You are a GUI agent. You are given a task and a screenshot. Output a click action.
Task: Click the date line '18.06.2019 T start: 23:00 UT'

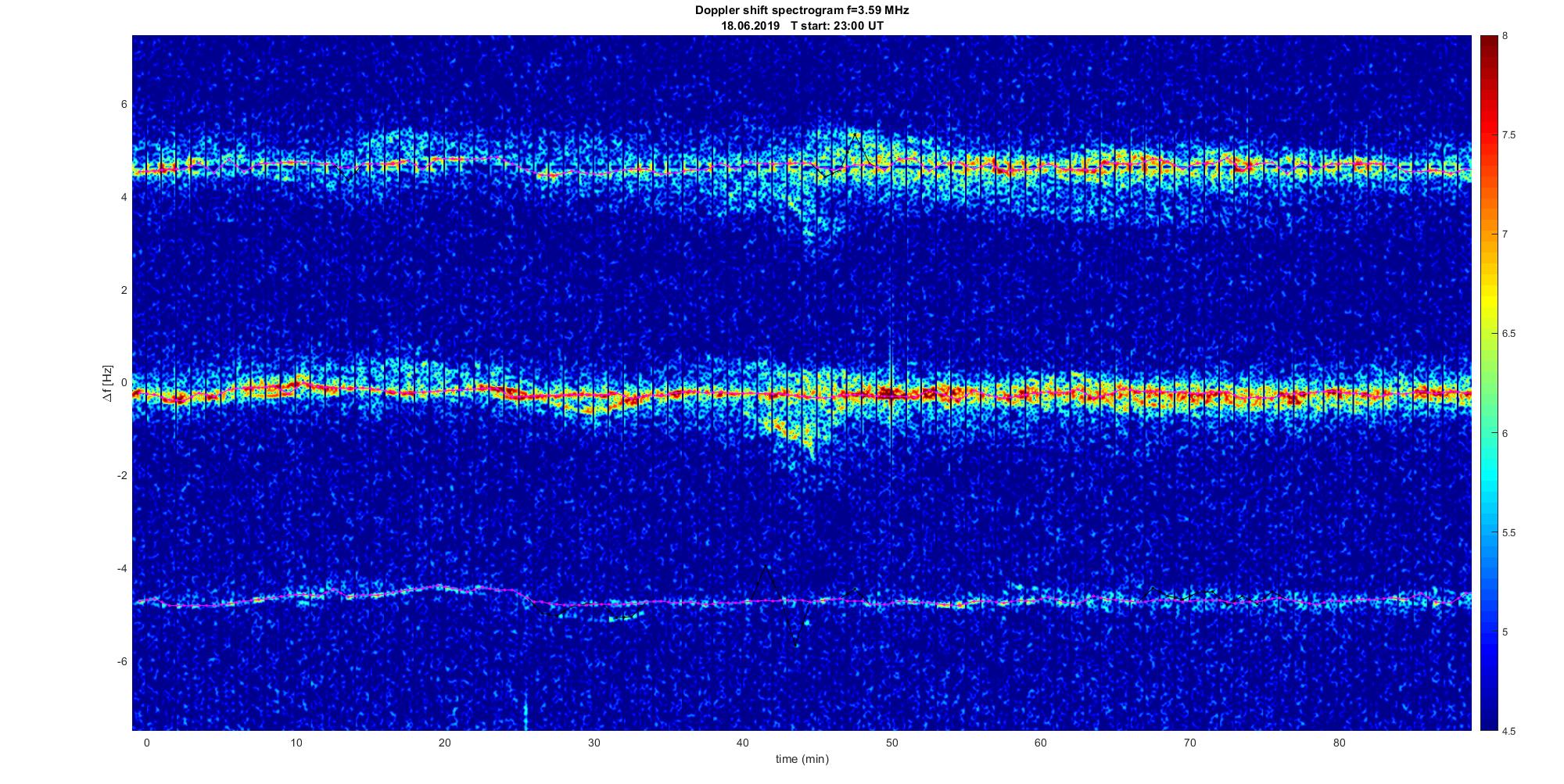pos(802,26)
